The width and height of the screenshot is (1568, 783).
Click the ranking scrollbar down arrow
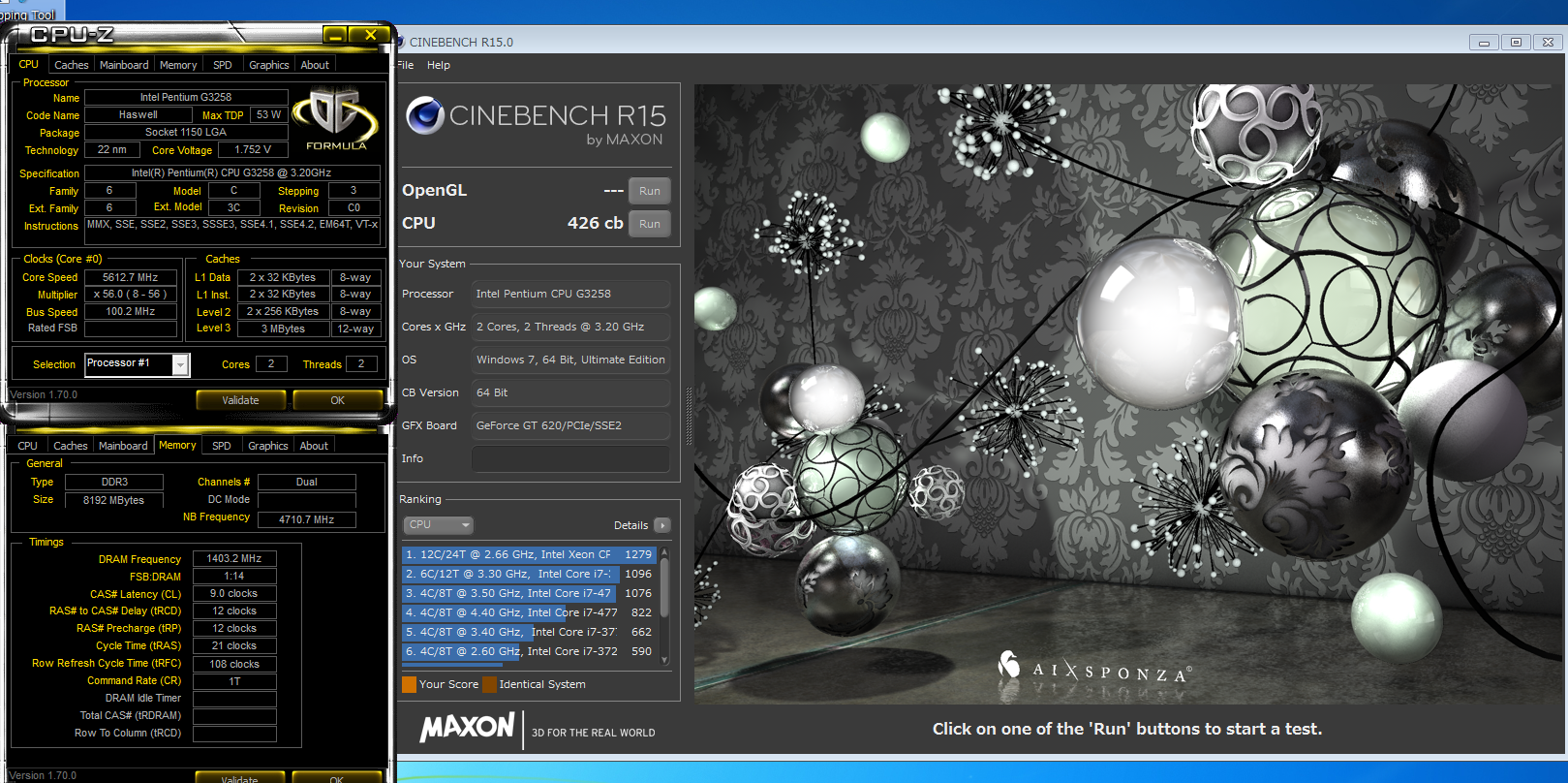point(664,660)
